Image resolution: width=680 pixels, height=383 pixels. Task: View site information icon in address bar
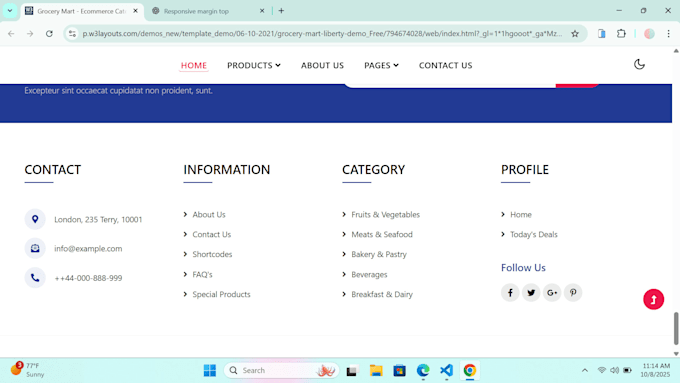[72, 34]
